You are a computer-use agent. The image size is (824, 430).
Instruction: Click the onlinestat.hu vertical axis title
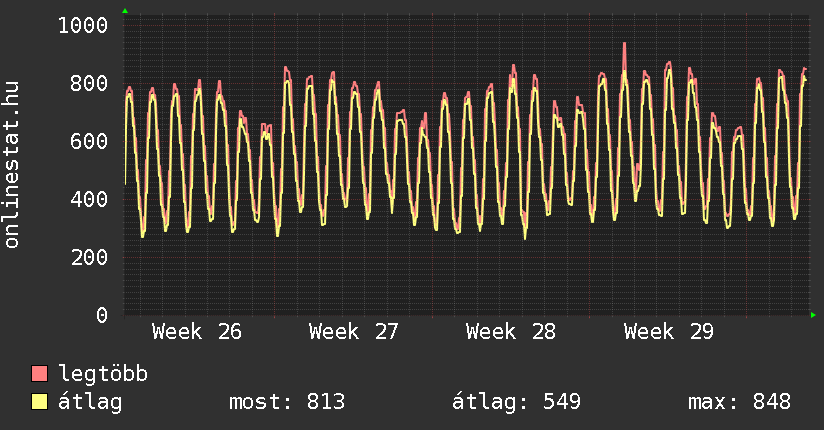pyautogui.click(x=12, y=165)
